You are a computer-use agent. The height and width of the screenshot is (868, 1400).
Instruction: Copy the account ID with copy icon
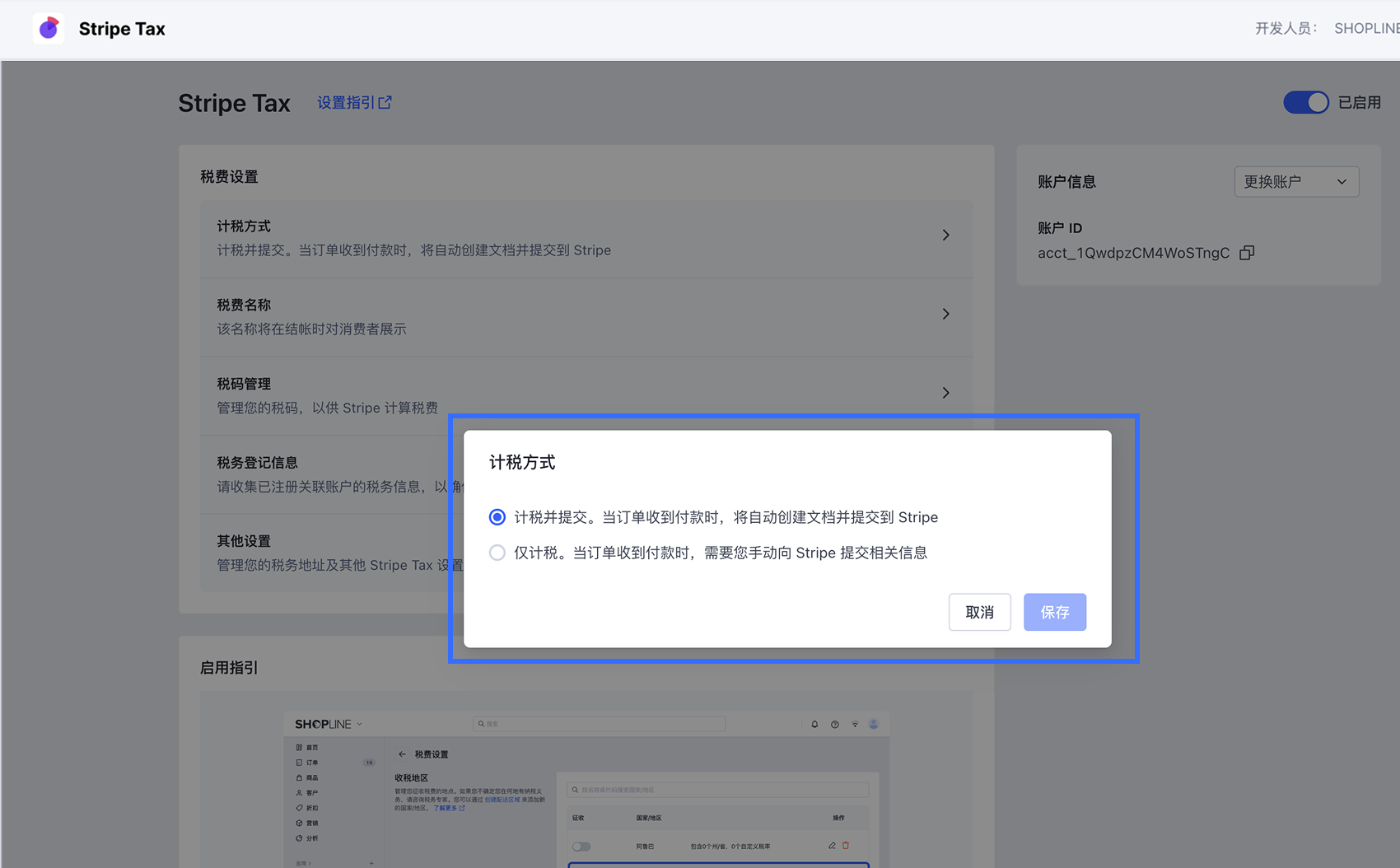coord(1247,253)
